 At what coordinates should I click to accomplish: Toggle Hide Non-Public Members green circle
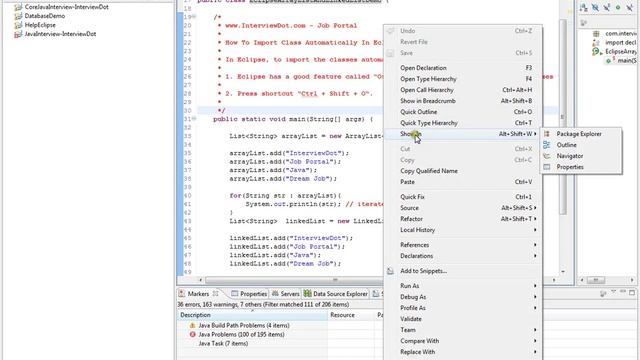pyautogui.click(x=618, y=8)
